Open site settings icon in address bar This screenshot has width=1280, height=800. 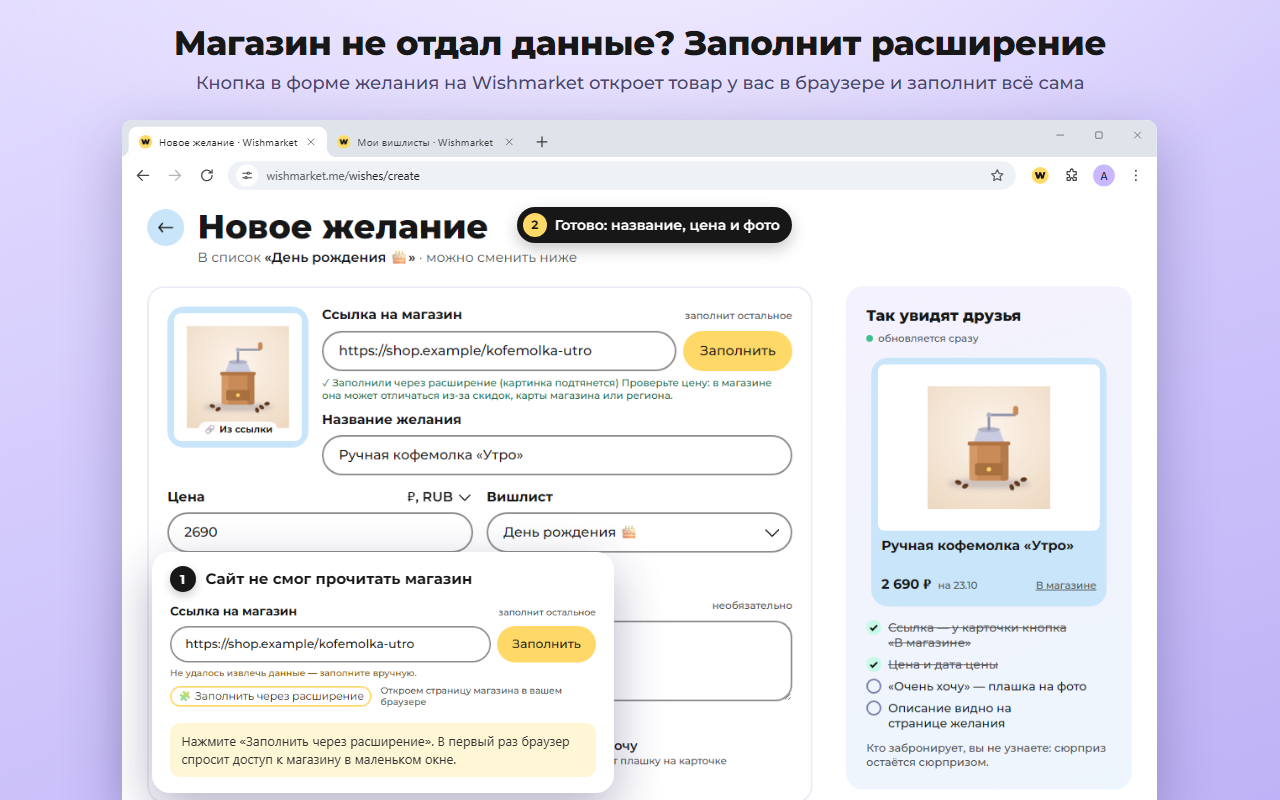click(247, 175)
